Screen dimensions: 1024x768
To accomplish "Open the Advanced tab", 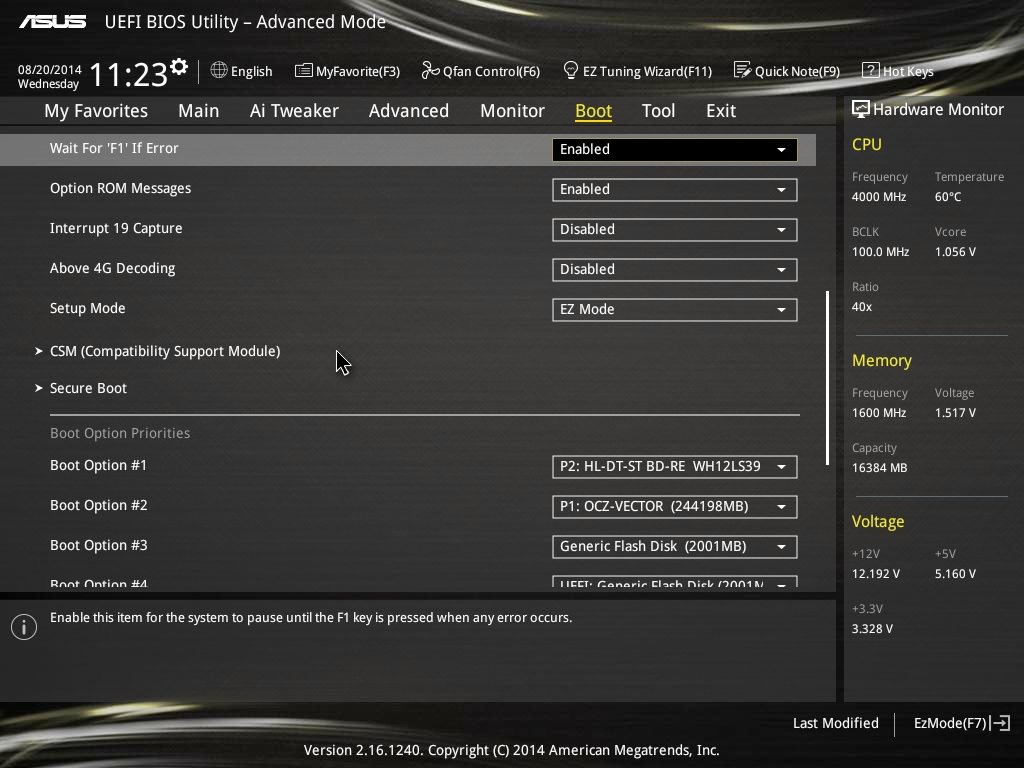I will 409,110.
